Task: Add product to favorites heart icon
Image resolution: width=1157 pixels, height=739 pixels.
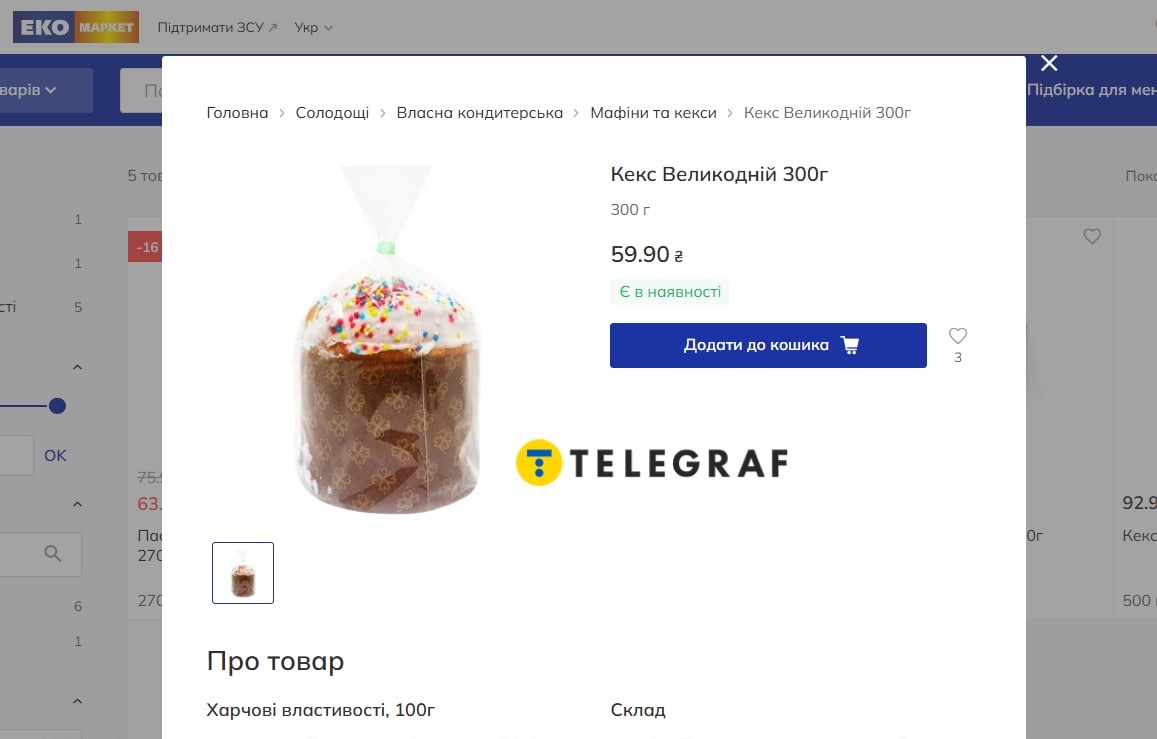Action: point(958,336)
